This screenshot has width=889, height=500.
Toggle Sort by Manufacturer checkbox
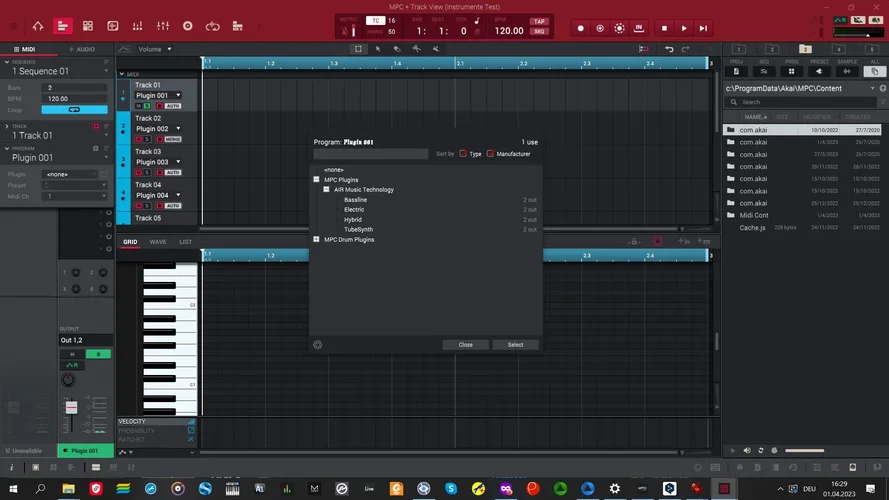pyautogui.click(x=490, y=154)
